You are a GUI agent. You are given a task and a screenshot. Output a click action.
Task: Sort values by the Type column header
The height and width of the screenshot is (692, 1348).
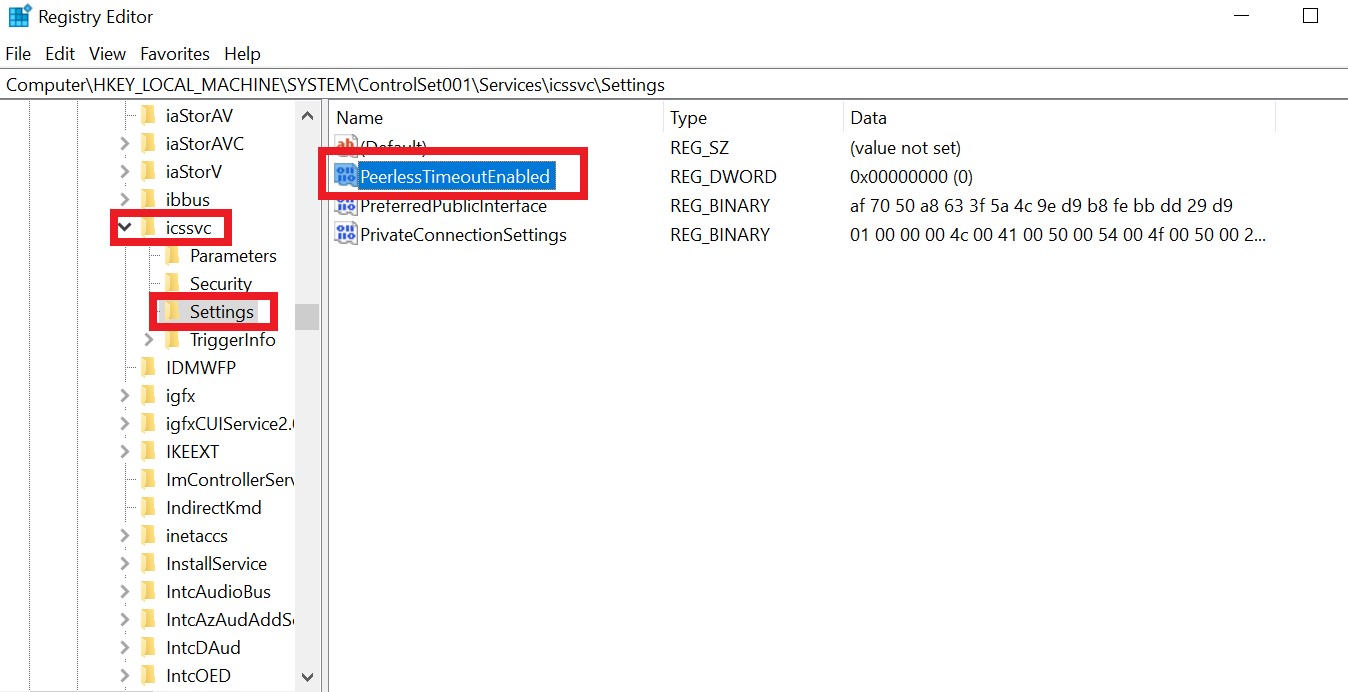688,117
